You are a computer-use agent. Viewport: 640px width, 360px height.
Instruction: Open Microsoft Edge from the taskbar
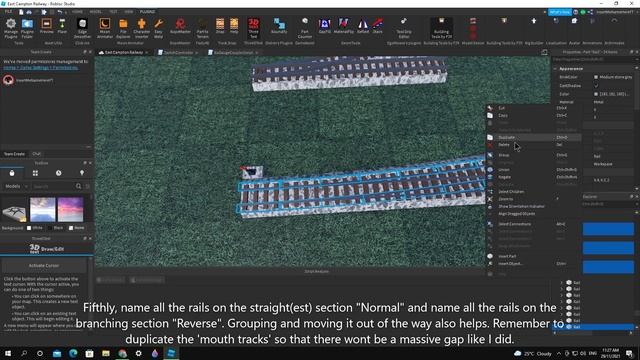73,353
